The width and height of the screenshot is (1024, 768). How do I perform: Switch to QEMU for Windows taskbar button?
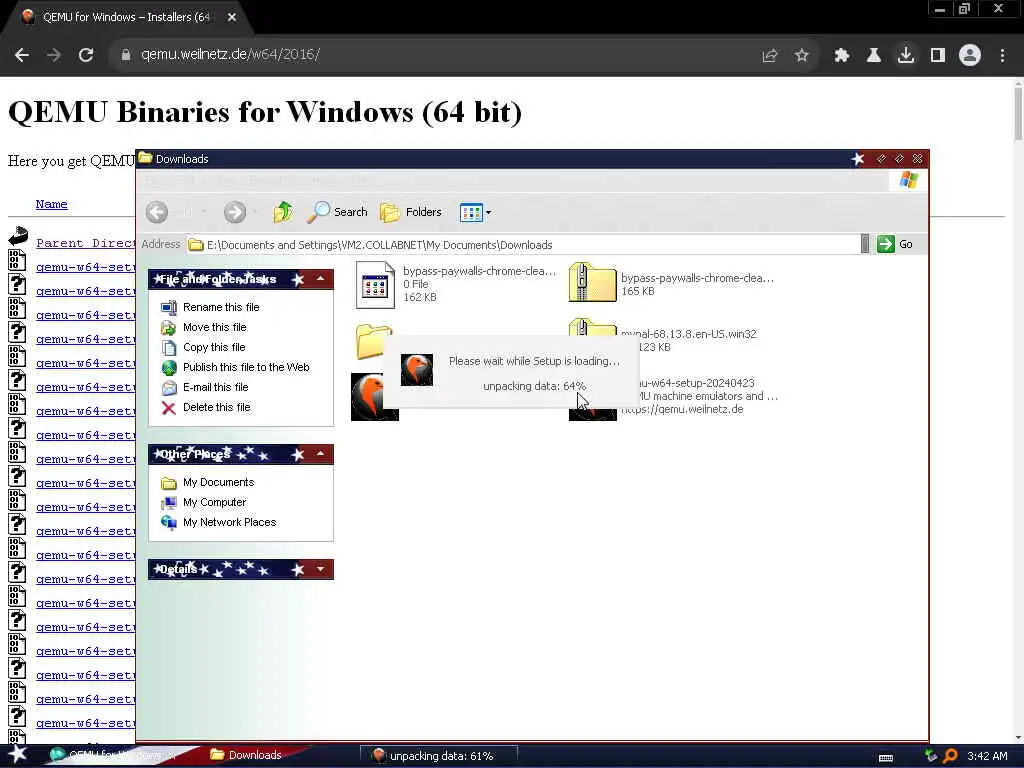pyautogui.click(x=112, y=755)
